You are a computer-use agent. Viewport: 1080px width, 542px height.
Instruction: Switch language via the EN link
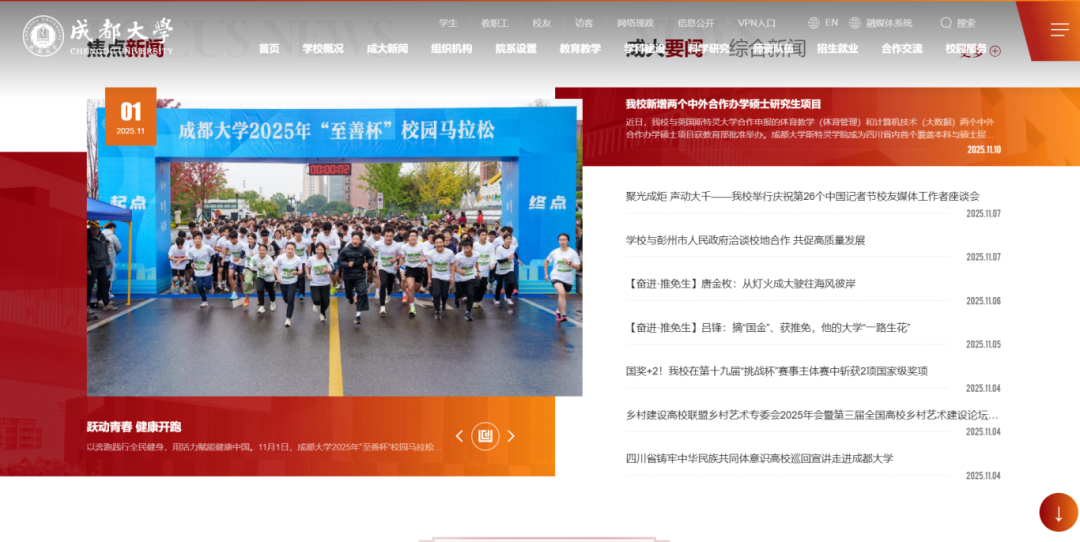coord(831,23)
